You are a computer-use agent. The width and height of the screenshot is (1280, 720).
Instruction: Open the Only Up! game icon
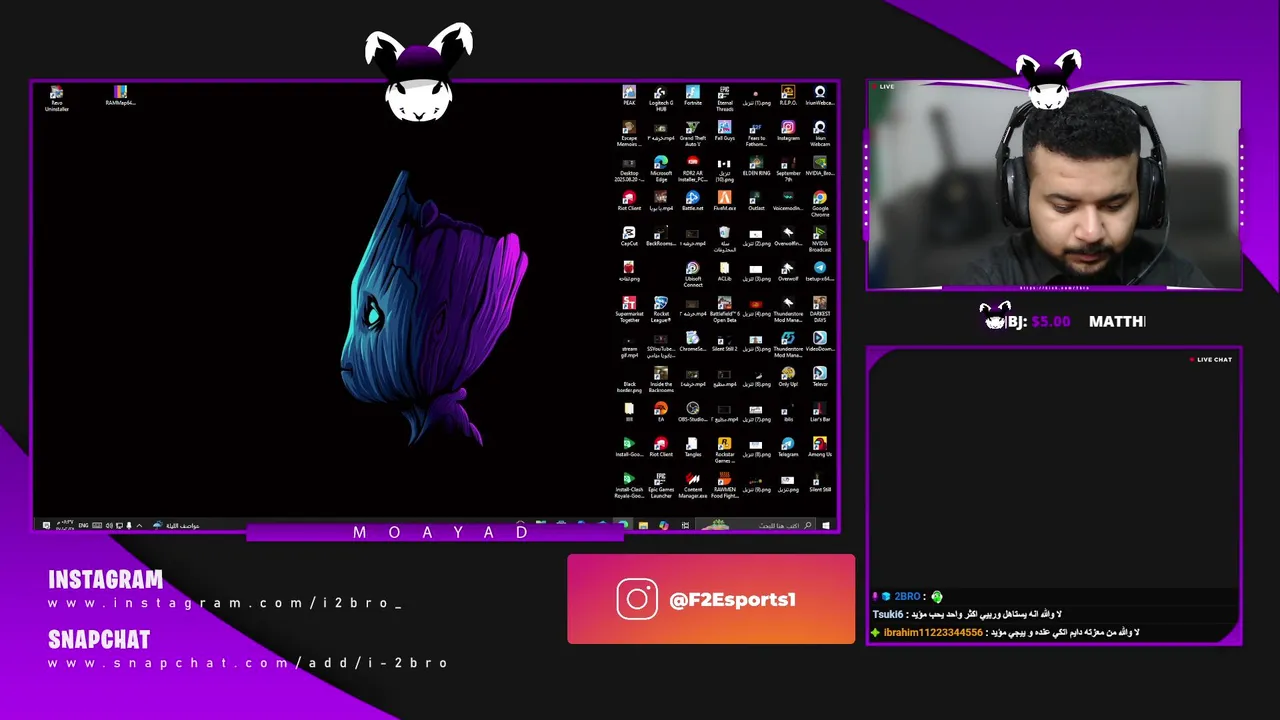tap(788, 375)
